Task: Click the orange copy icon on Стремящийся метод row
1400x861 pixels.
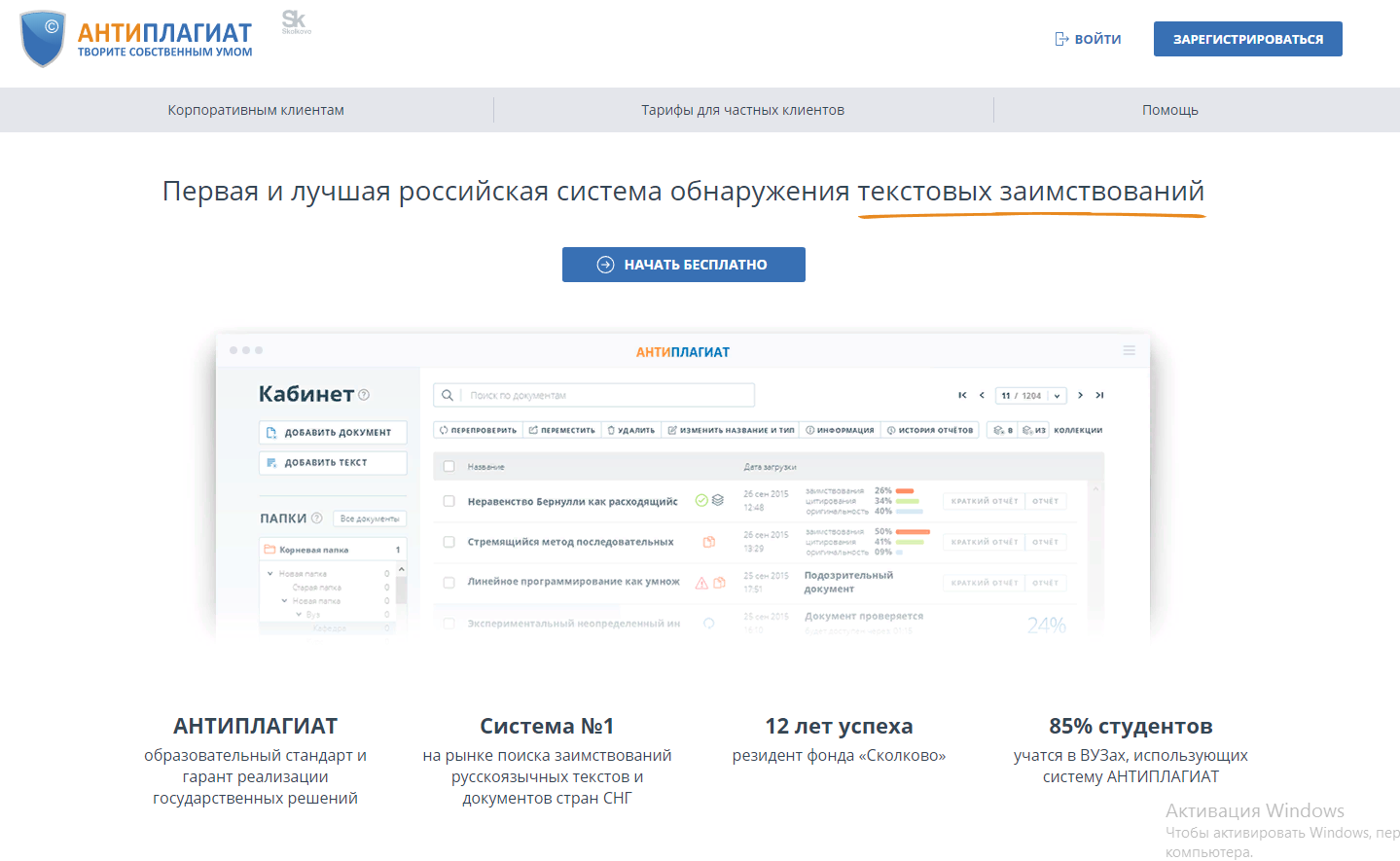Action: pyautogui.click(x=709, y=542)
